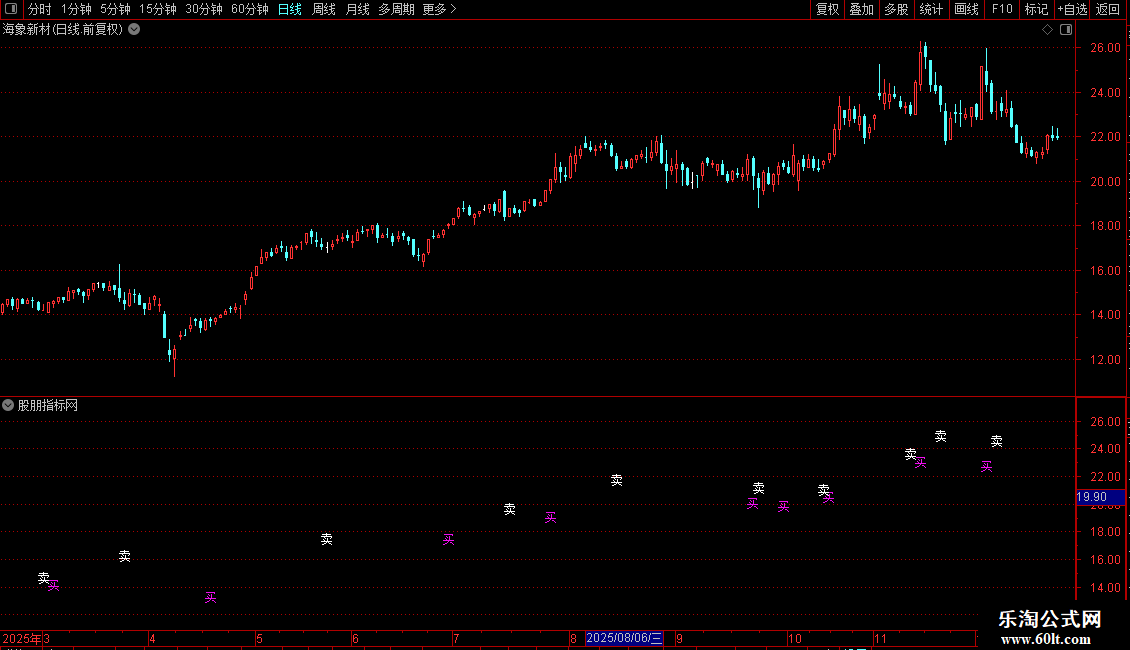Toggle the side panel icon in main chart
The width and height of the screenshot is (1130, 650).
pyautogui.click(x=1066, y=30)
